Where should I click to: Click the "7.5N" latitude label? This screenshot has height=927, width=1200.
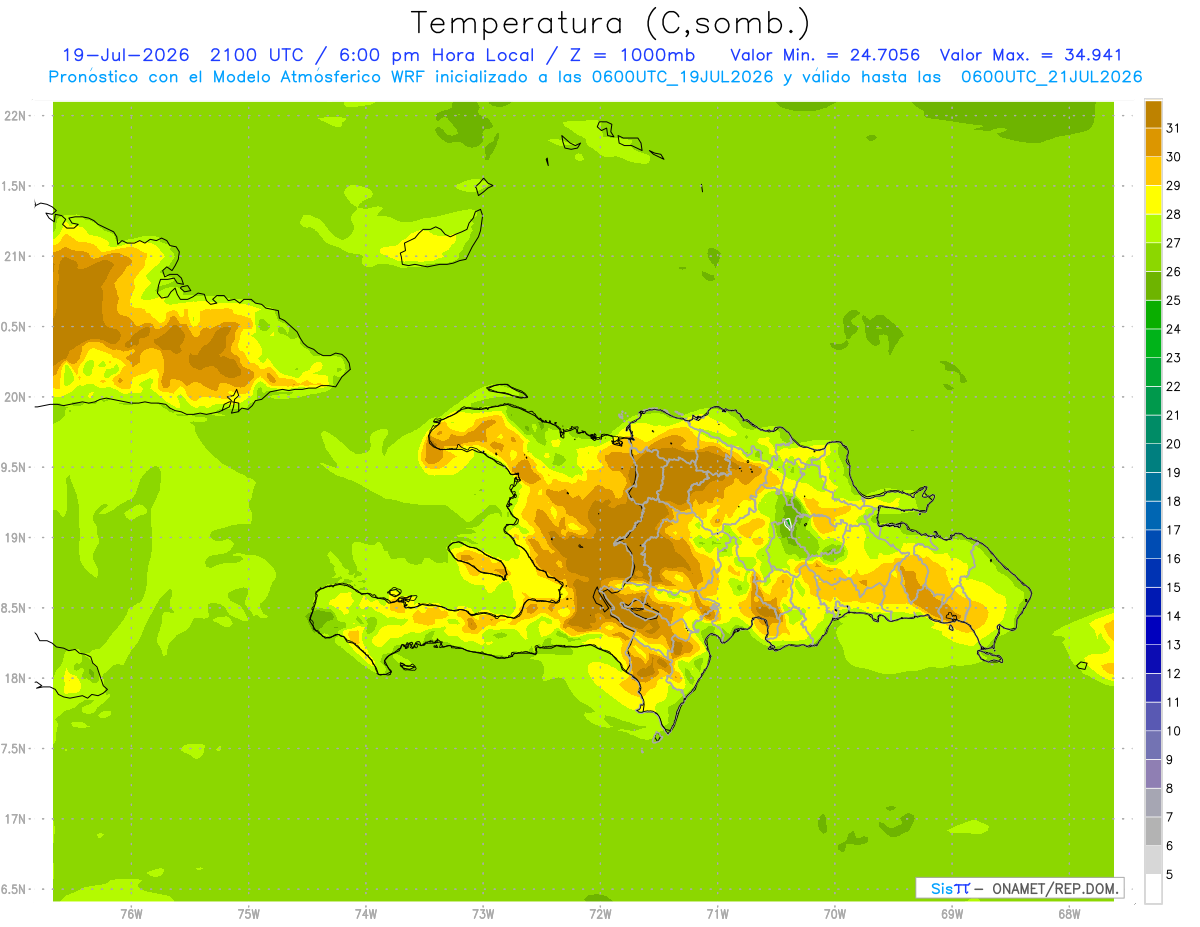[x=15, y=748]
